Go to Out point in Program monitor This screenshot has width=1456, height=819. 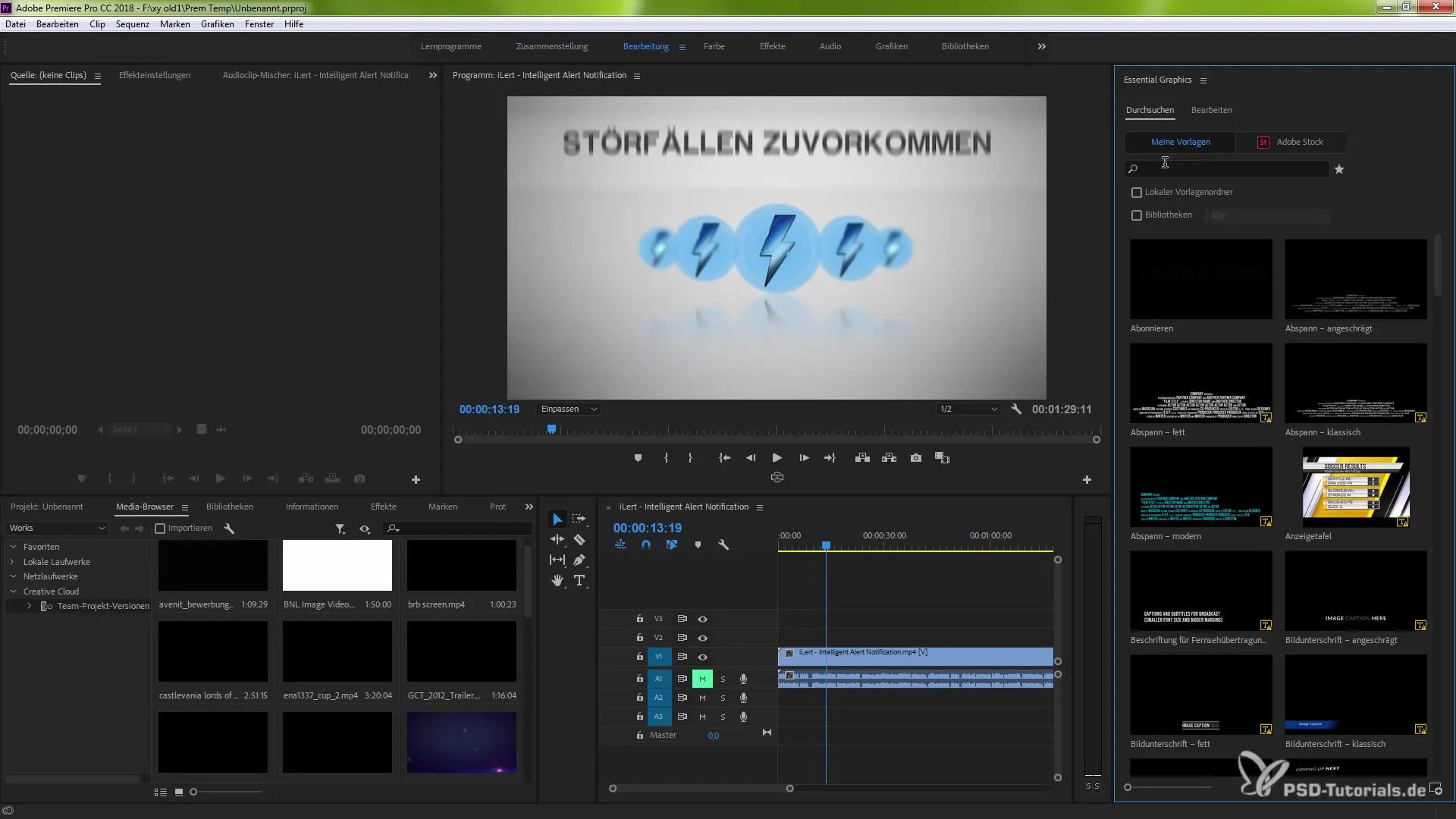[x=830, y=458]
